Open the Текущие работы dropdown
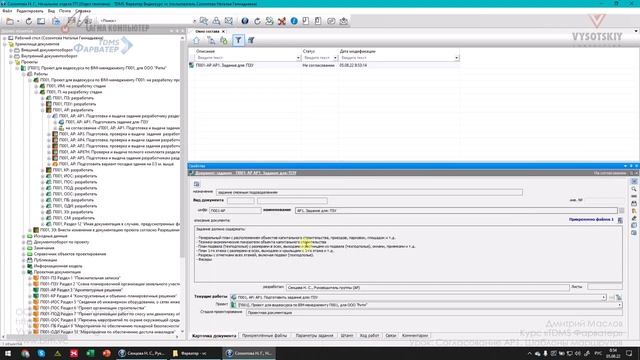This screenshot has width=640, height=360. 603,298
